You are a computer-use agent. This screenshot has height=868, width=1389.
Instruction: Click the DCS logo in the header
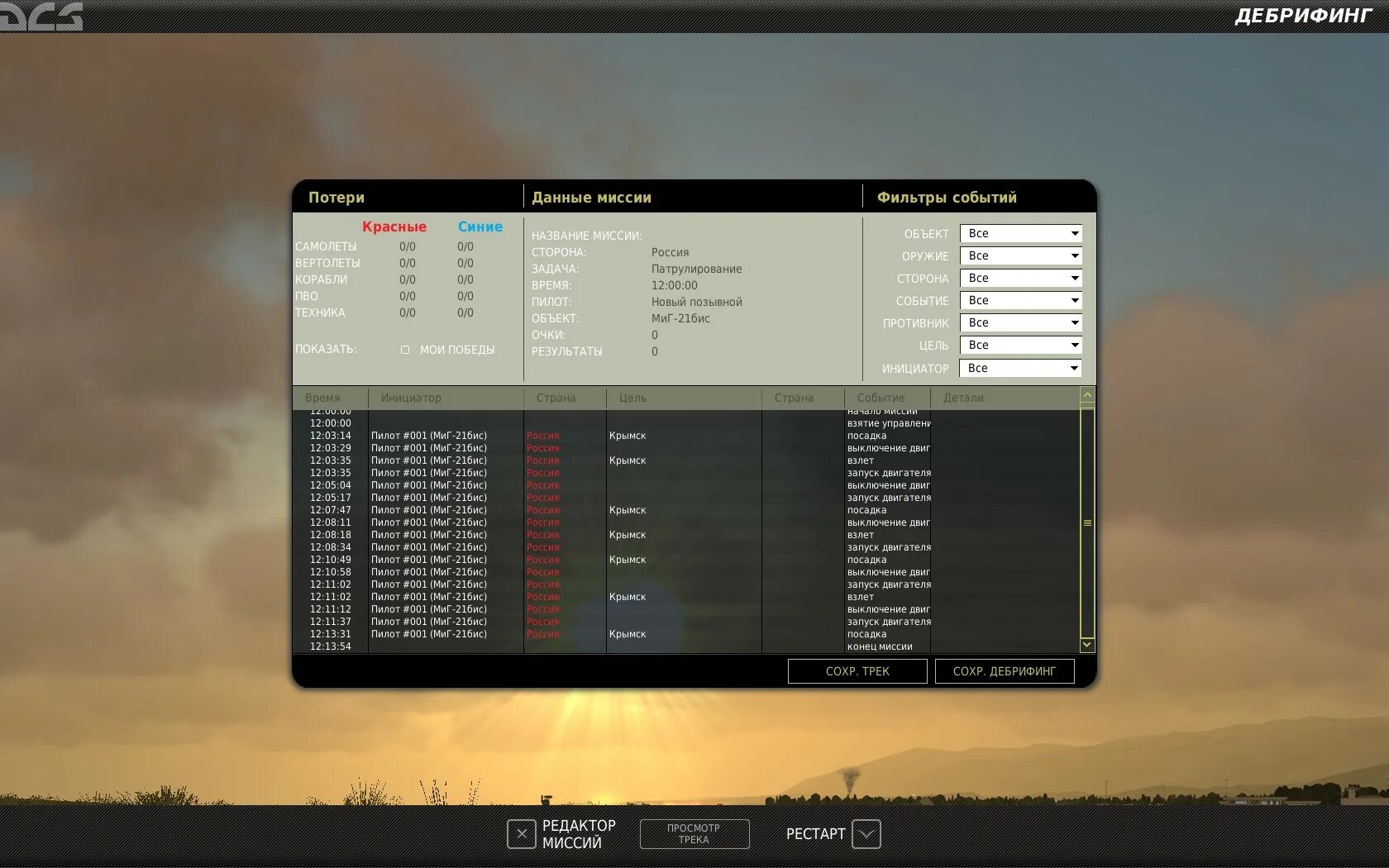41,17
